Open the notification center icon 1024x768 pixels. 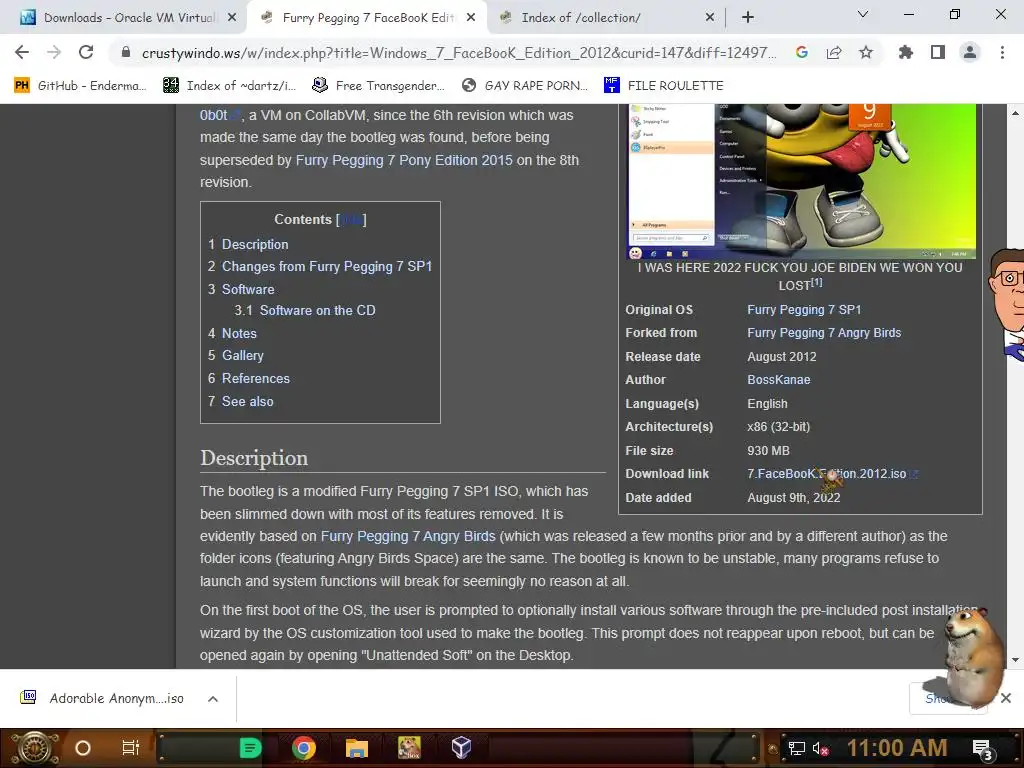(983, 749)
